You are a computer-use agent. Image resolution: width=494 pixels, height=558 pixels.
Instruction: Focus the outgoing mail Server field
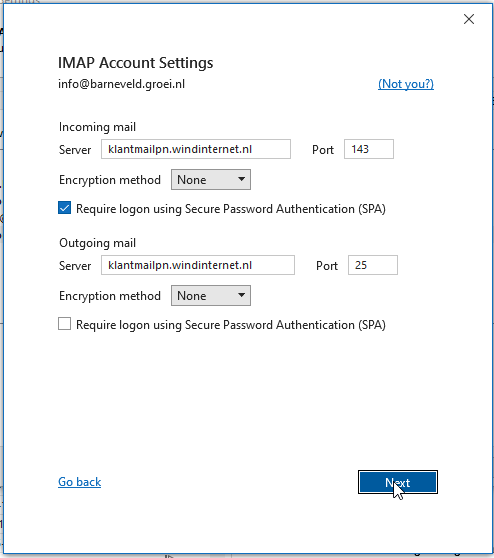pyautogui.click(x=198, y=265)
